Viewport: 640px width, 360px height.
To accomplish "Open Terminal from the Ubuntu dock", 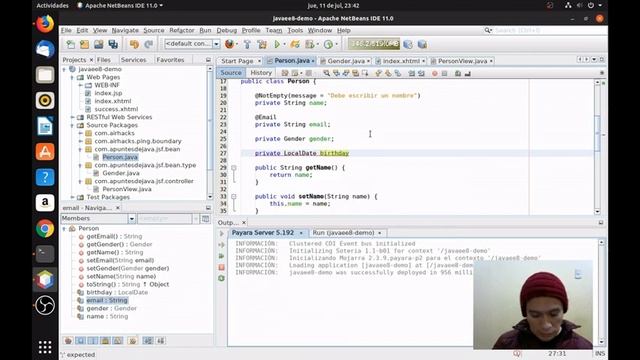I will tap(45, 254).
